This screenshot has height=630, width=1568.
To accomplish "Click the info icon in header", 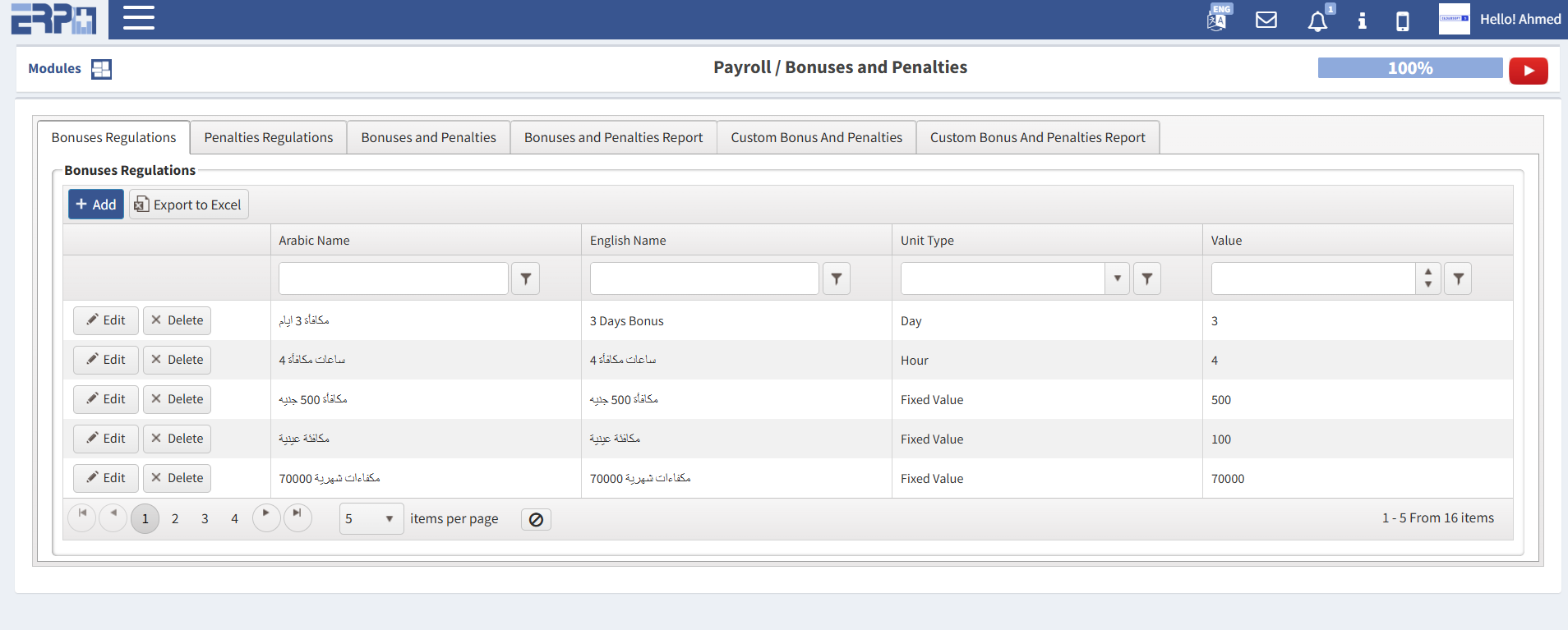I will [x=1362, y=21].
